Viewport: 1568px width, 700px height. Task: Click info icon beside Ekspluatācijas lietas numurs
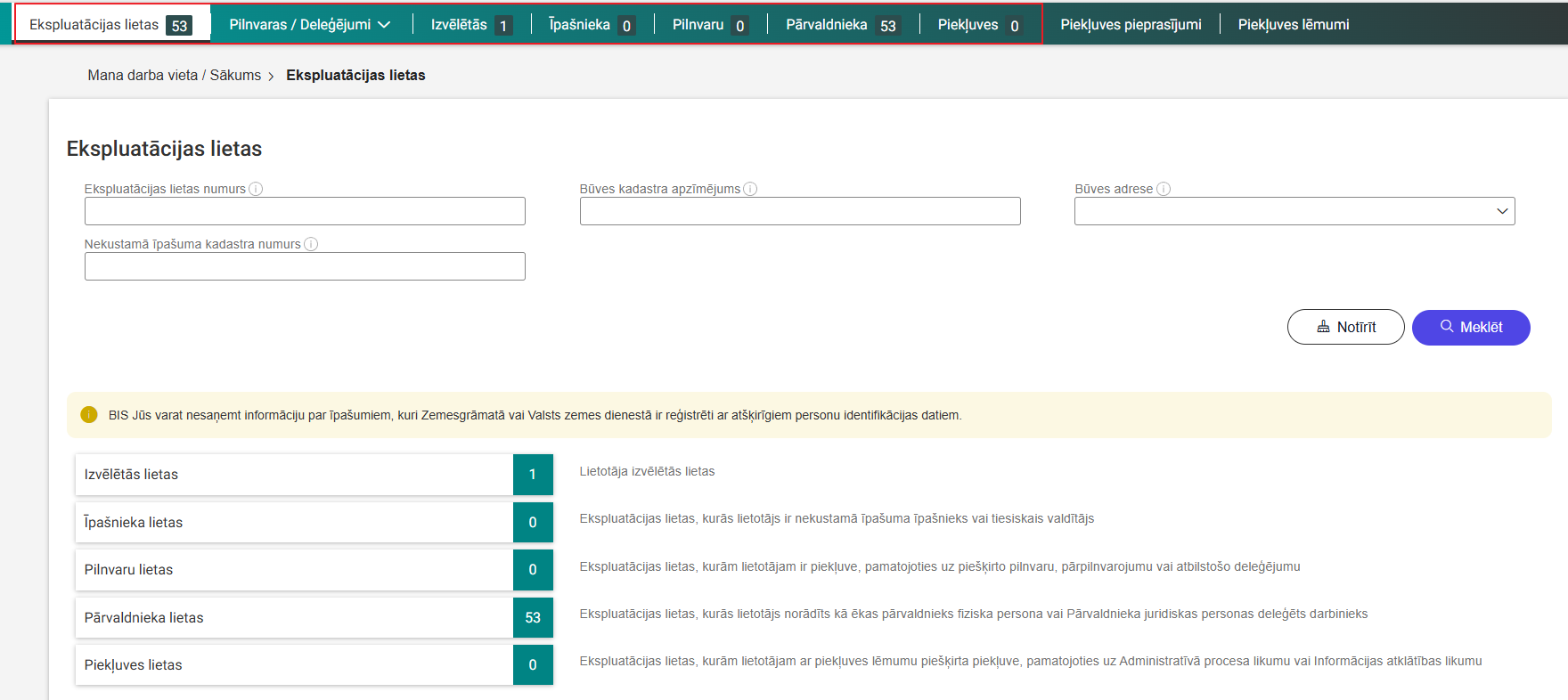coord(256,189)
